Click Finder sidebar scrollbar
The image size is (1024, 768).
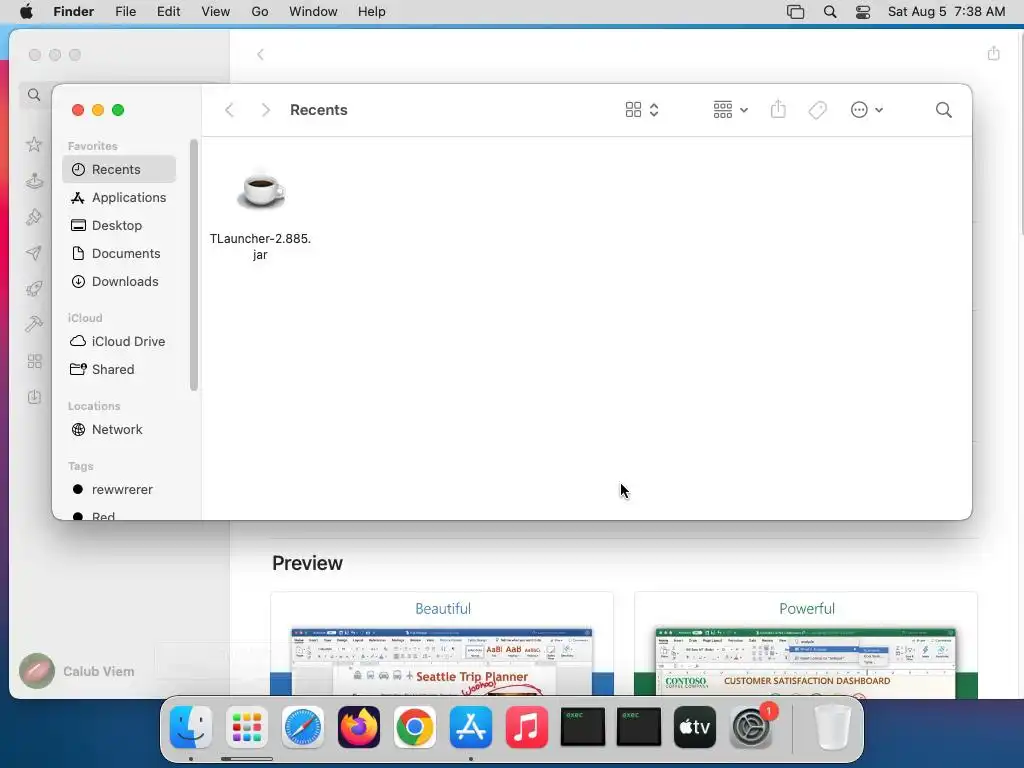point(193,265)
